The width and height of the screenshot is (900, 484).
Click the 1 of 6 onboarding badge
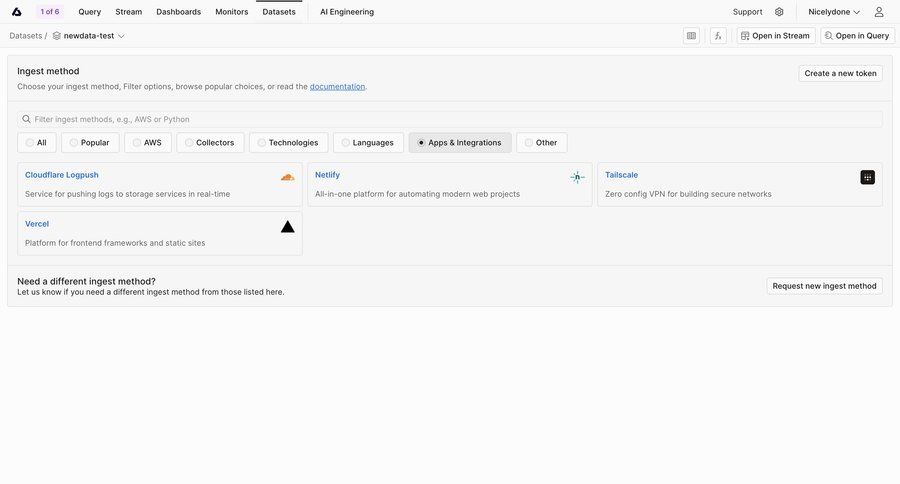[50, 11]
